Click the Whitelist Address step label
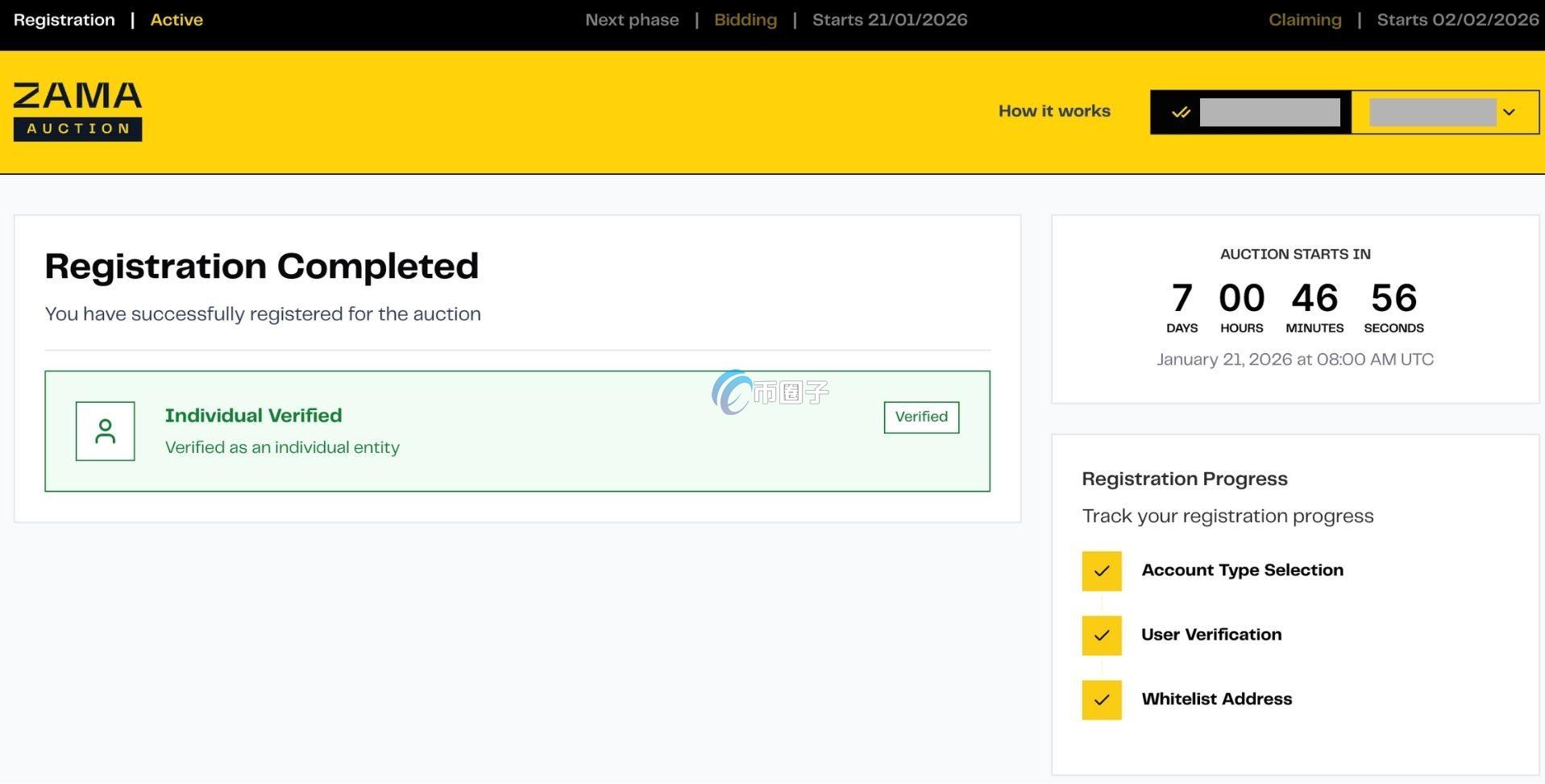1545x784 pixels. 1216,699
